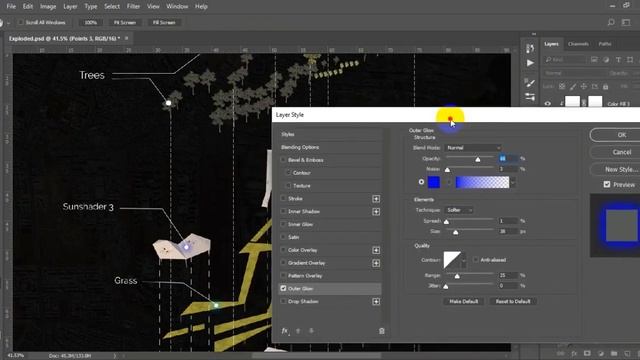Enable the Inner Glow checkbox
The image size is (640, 360).
tap(283, 224)
